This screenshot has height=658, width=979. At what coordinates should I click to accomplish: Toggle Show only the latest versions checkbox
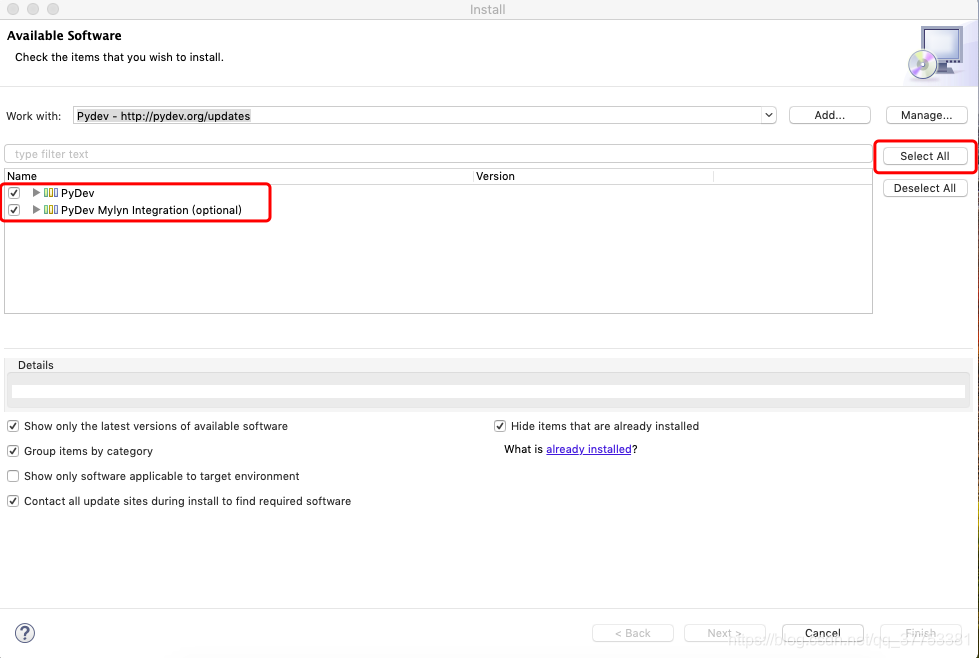(x=13, y=426)
